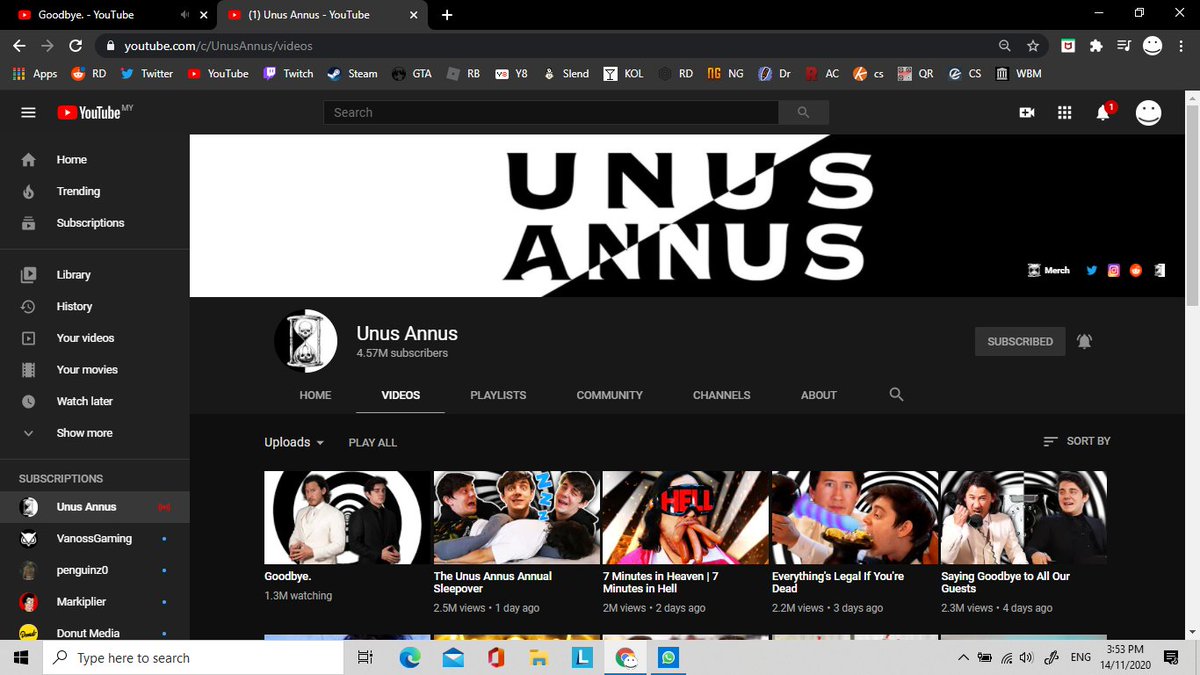Open the Goodbye. live video thumbnail
1200x675 pixels.
(347, 518)
